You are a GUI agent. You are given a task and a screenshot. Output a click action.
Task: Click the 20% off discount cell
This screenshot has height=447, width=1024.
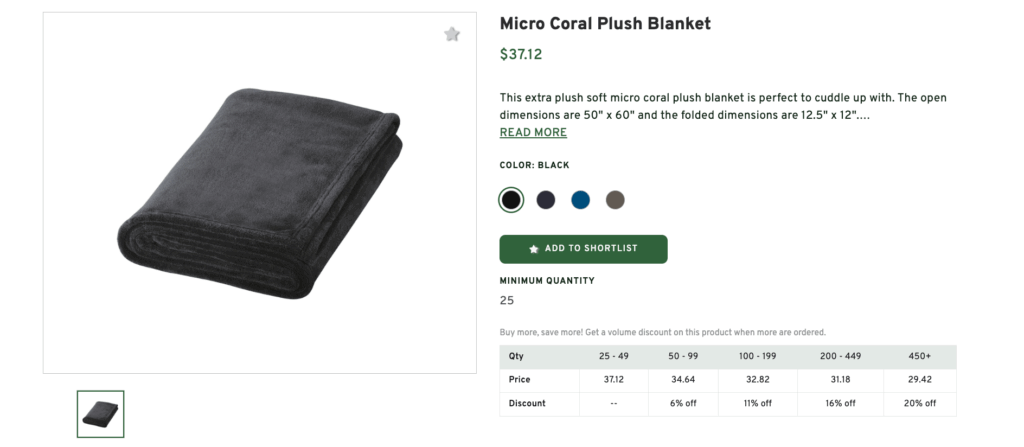pyautogui.click(x=920, y=403)
